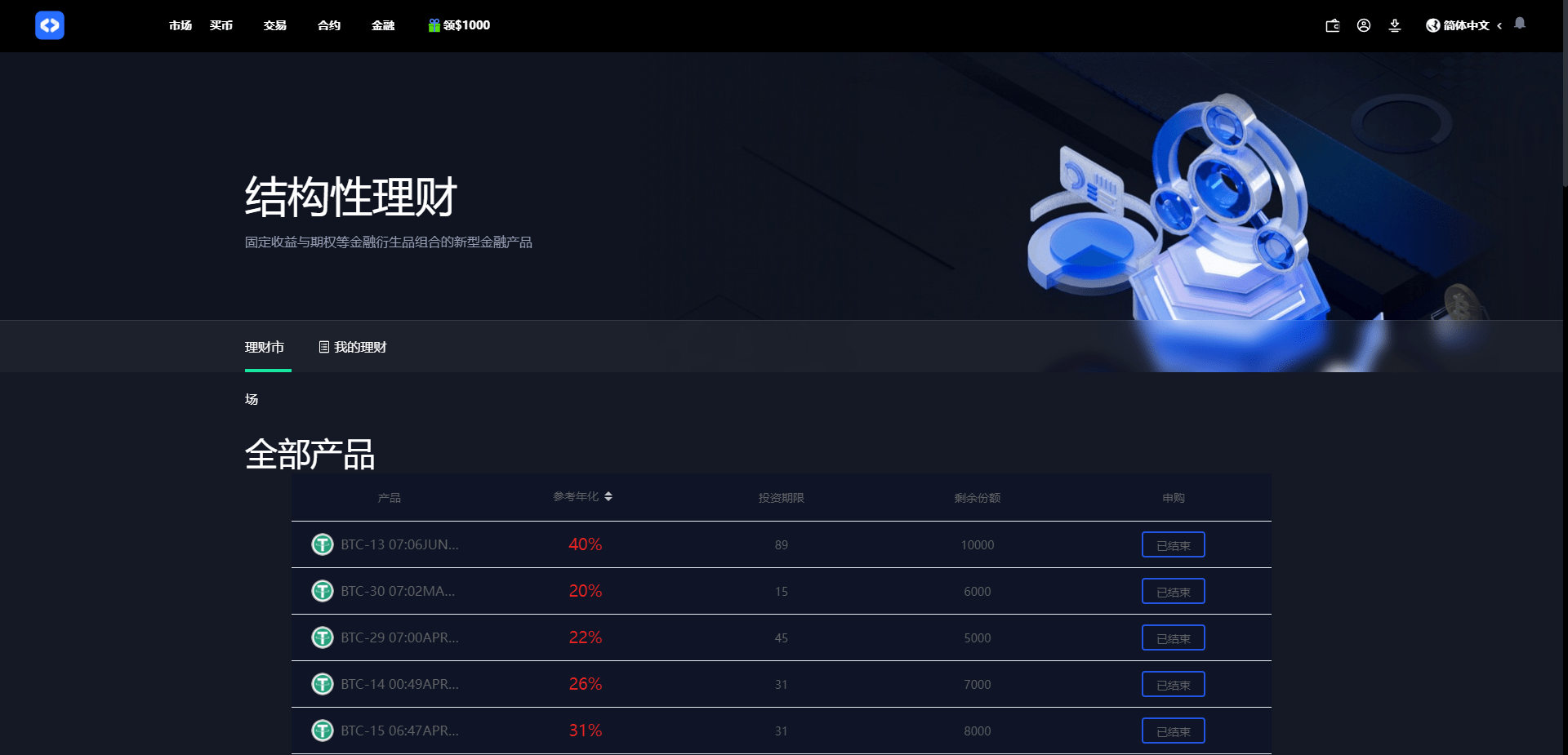Click the document icon beside 我的理财

click(324, 347)
